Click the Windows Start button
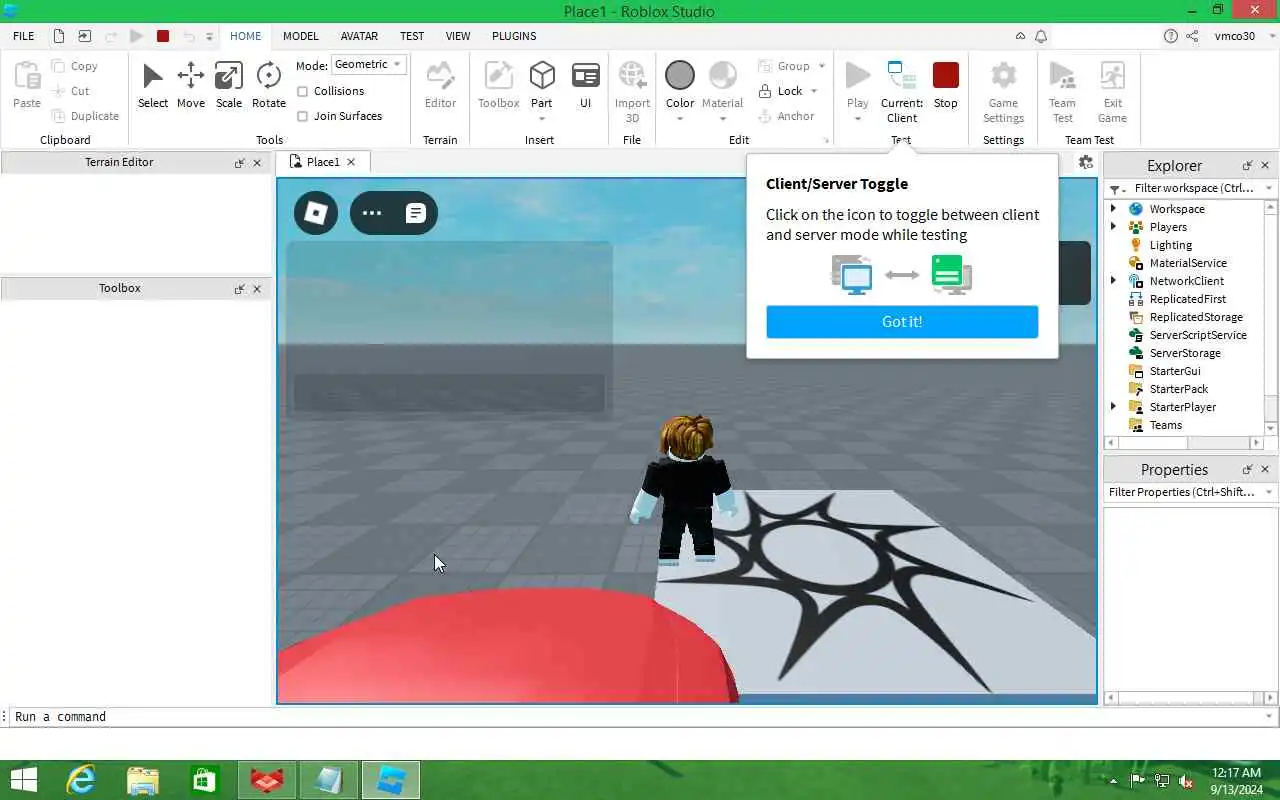Image resolution: width=1280 pixels, height=800 pixels. click(x=22, y=780)
